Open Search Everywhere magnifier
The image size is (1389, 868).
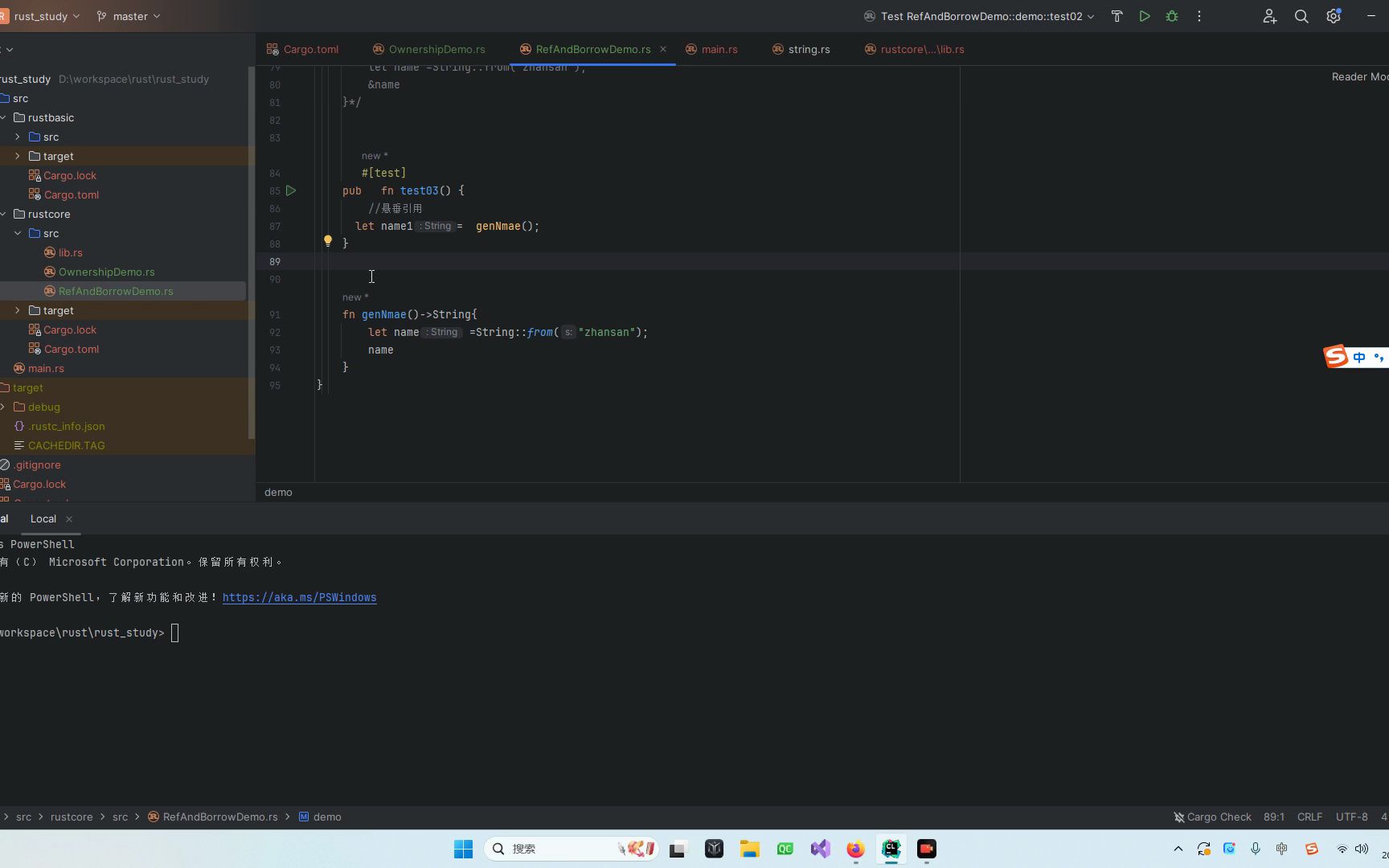click(x=1301, y=16)
